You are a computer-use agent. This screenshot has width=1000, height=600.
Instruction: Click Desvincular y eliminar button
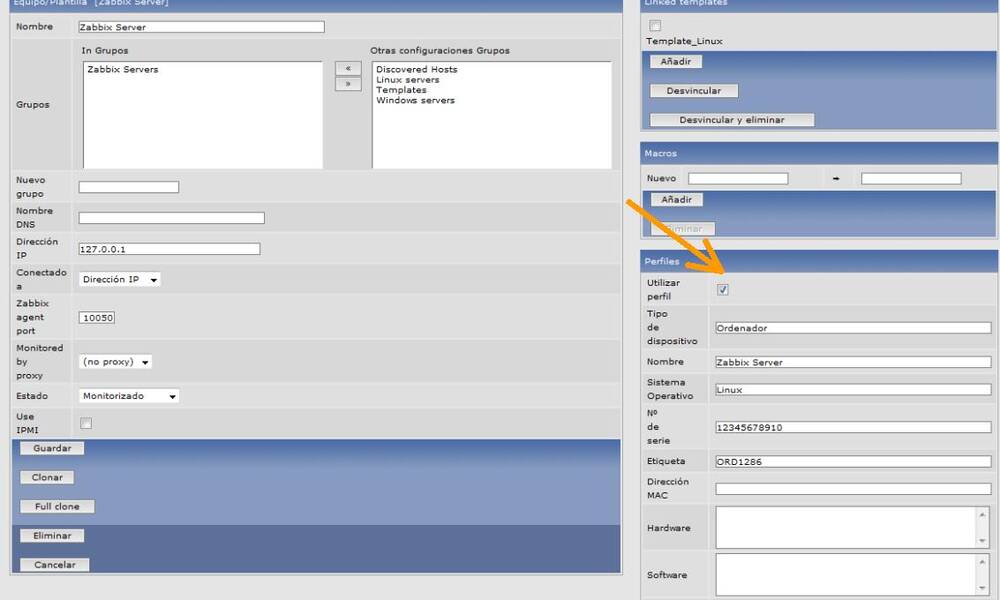coord(731,120)
